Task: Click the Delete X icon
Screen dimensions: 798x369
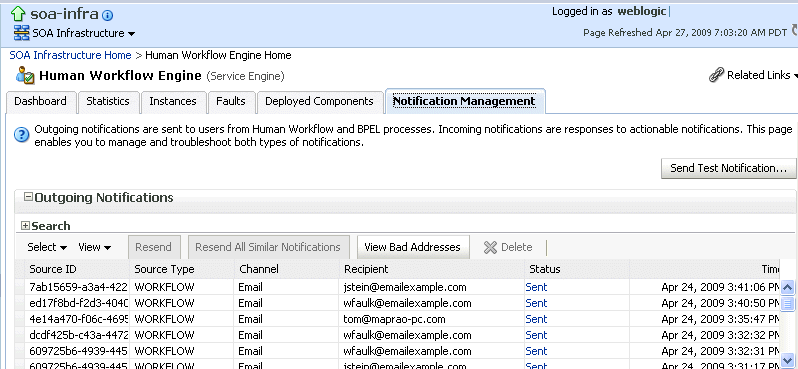Action: click(490, 247)
